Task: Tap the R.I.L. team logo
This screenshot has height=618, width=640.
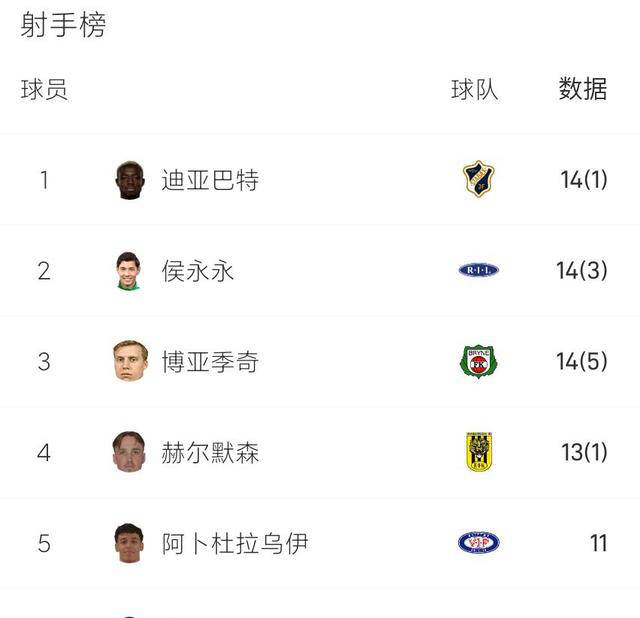Action: pos(478,270)
